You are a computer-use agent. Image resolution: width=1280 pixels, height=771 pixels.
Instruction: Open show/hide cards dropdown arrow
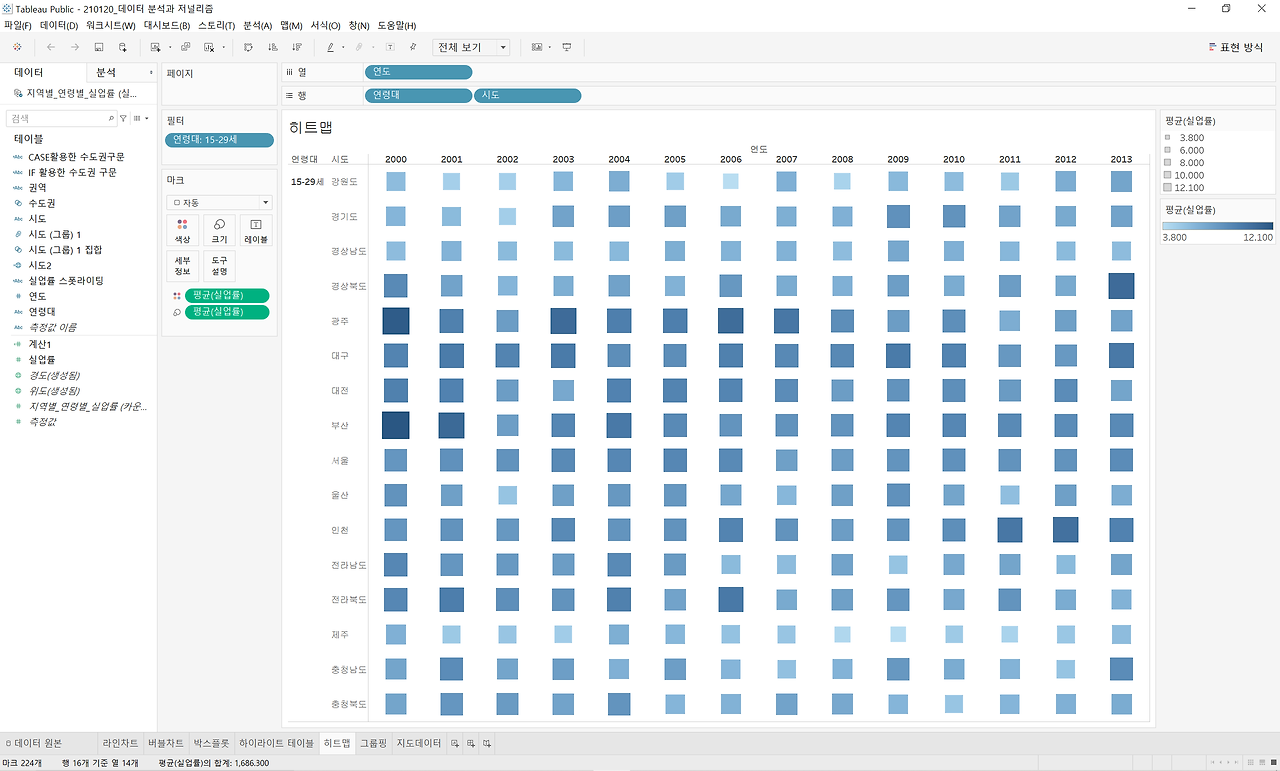point(550,47)
